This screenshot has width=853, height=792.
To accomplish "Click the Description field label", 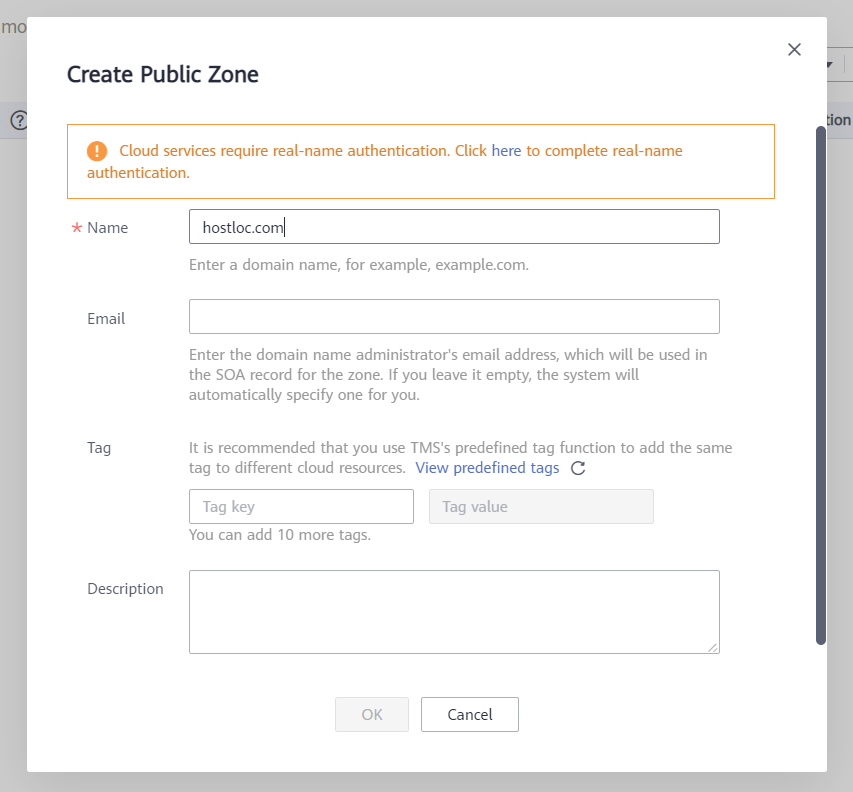I will pos(125,589).
